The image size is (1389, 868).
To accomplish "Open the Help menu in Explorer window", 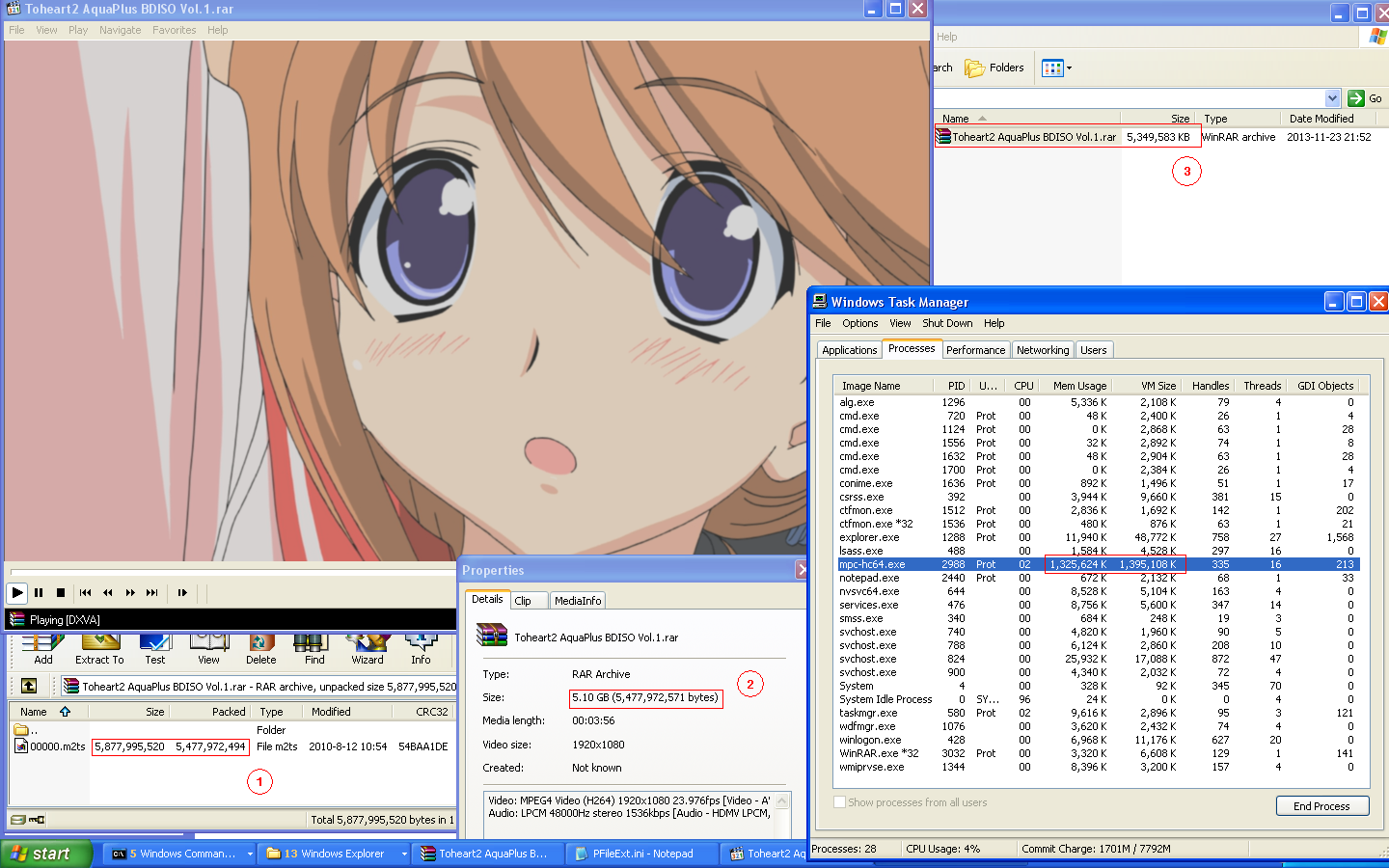I will pos(947,37).
